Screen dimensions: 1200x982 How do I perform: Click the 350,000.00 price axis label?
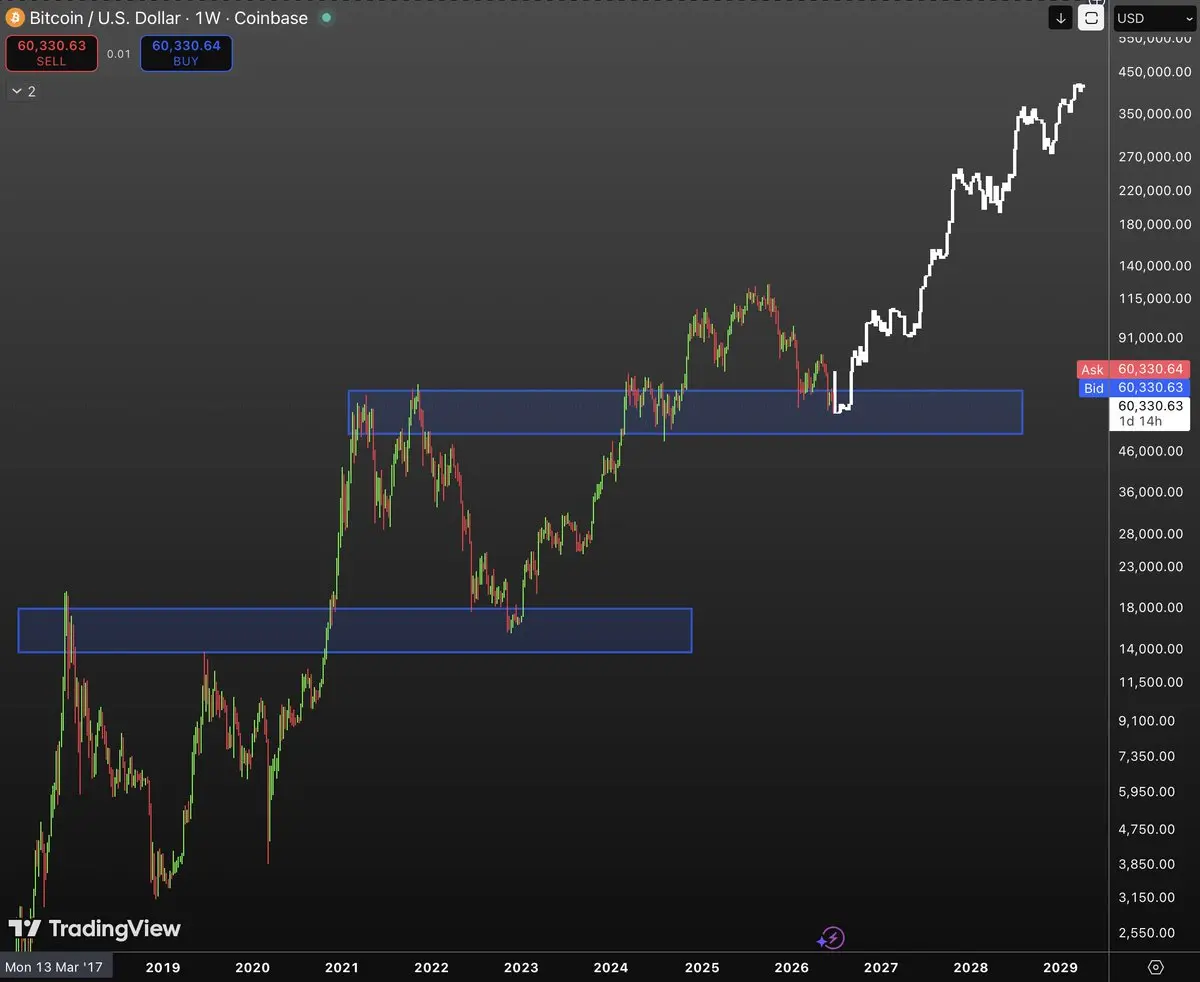click(1154, 114)
